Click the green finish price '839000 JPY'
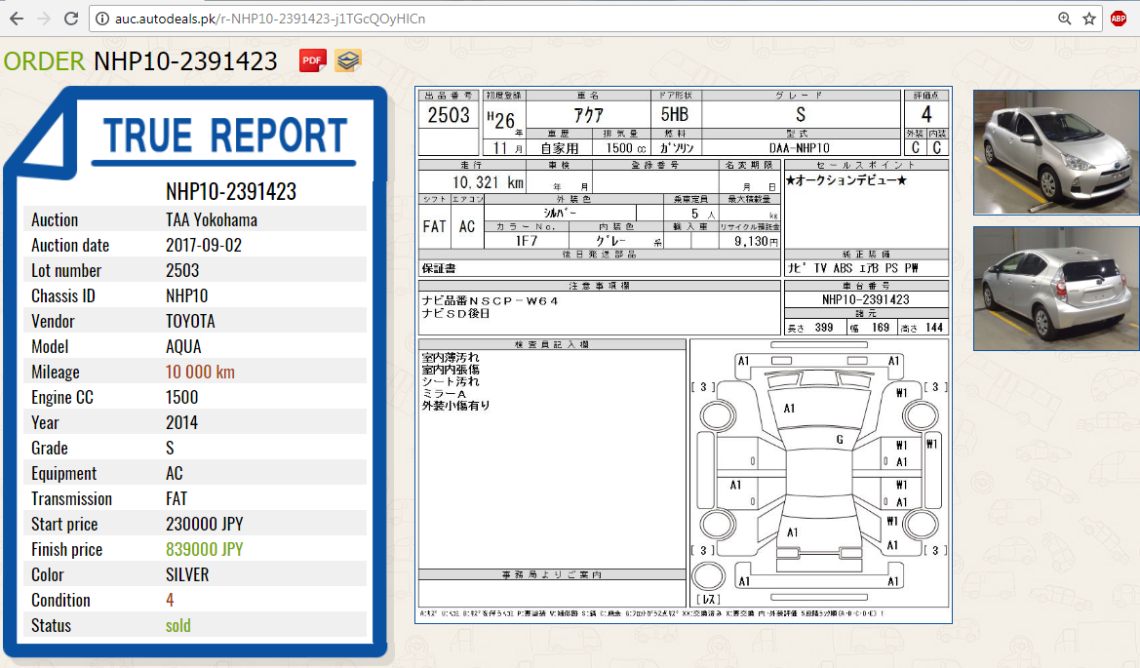Screen dimensions: 1140x668 coord(204,549)
